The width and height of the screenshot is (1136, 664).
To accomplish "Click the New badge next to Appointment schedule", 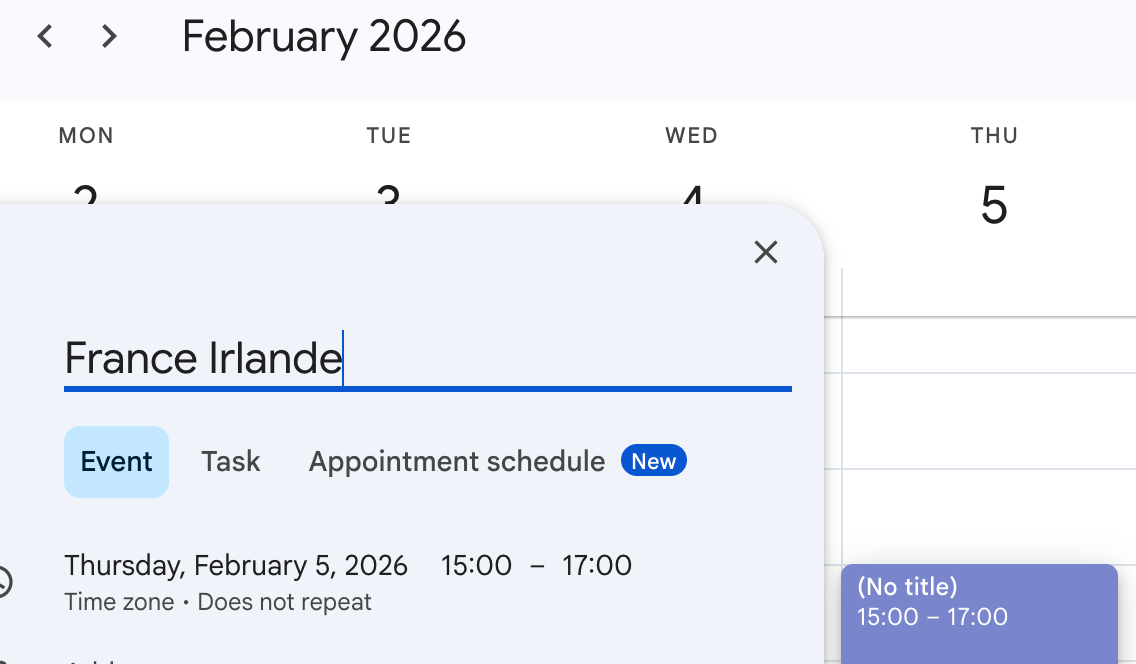I will (x=653, y=461).
